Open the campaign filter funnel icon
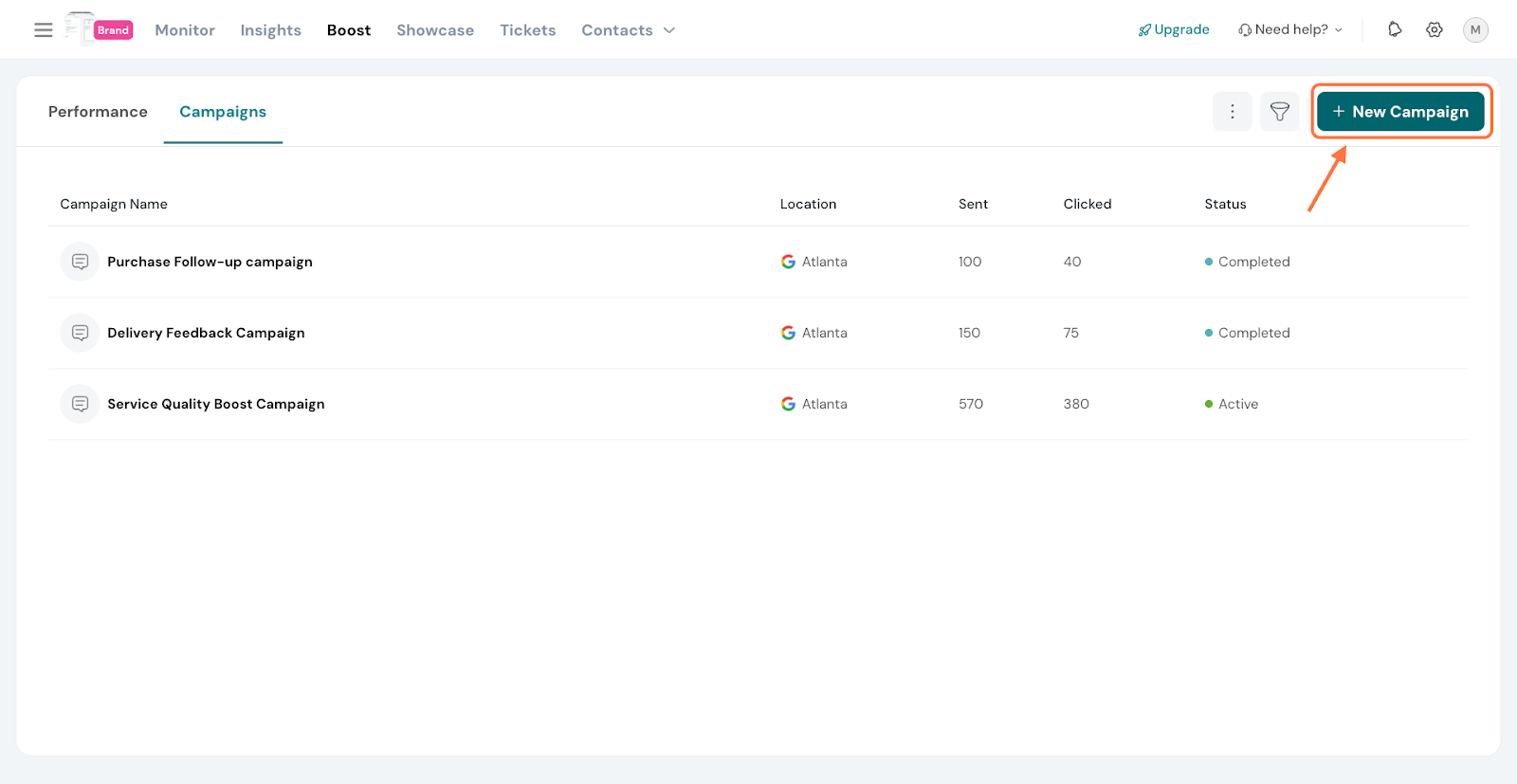This screenshot has height=784, width=1517. click(x=1279, y=112)
